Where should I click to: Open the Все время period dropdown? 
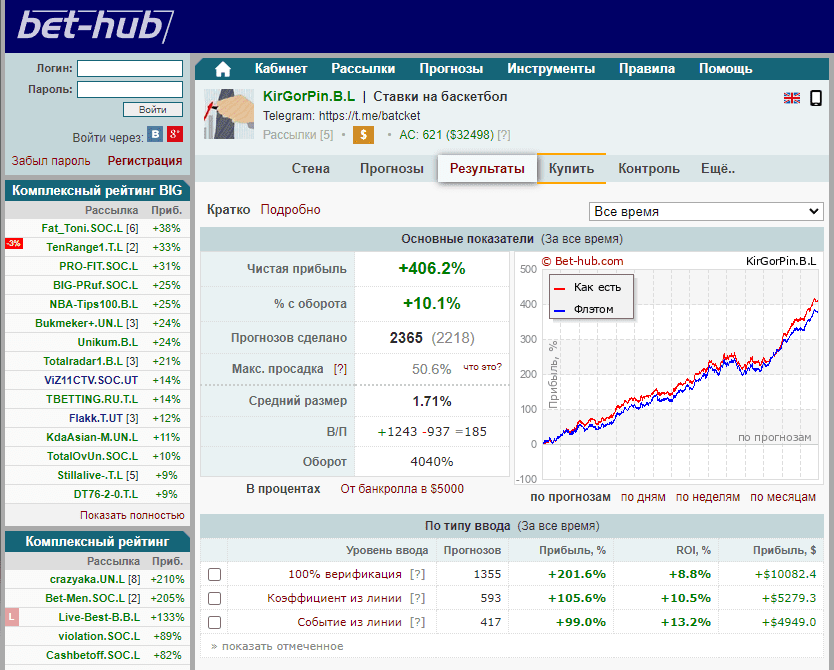[x=706, y=211]
